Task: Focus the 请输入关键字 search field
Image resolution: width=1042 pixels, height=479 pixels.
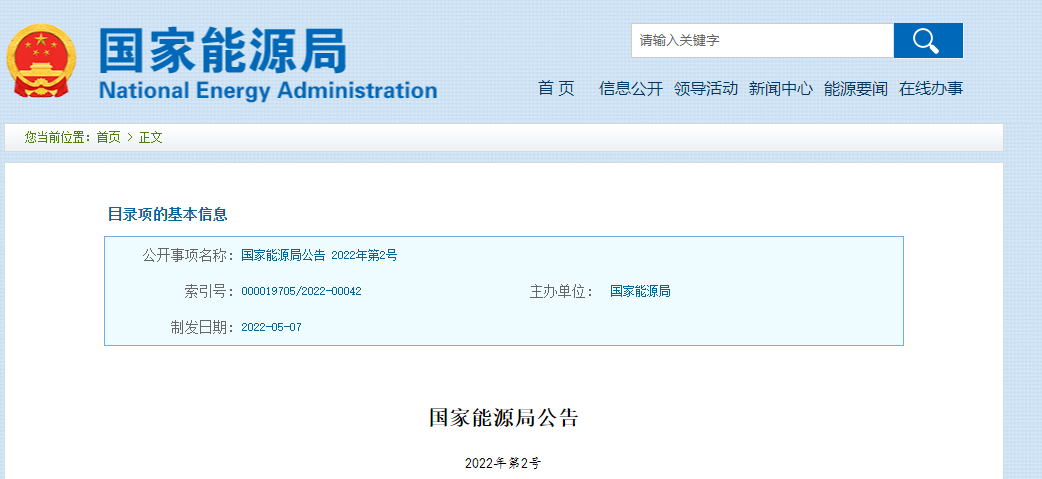Action: coord(762,41)
